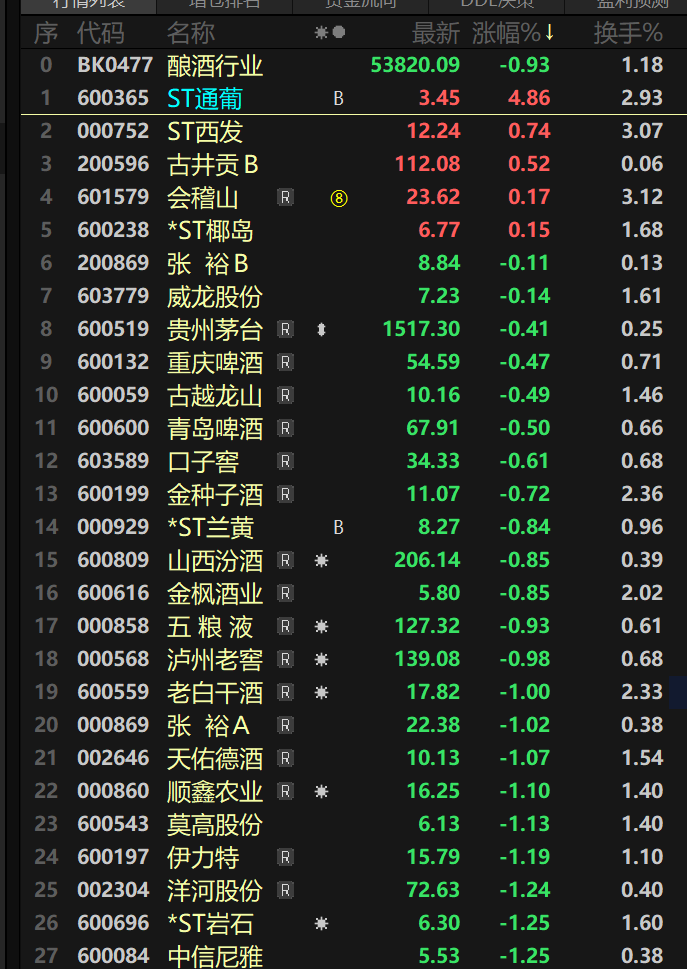Click turnover value 3.12 for 会稽山
This screenshot has height=969, width=687.
(x=643, y=197)
